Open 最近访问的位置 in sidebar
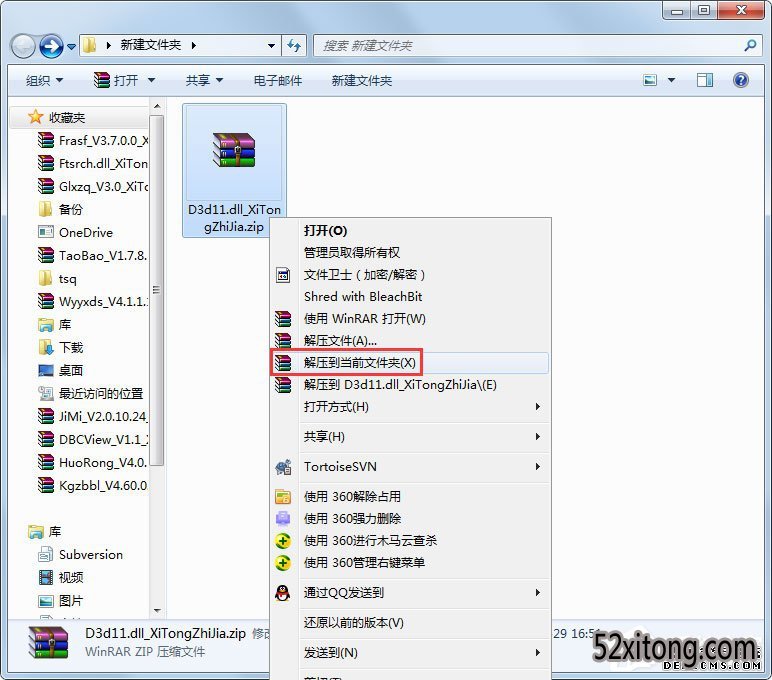 click(91, 393)
